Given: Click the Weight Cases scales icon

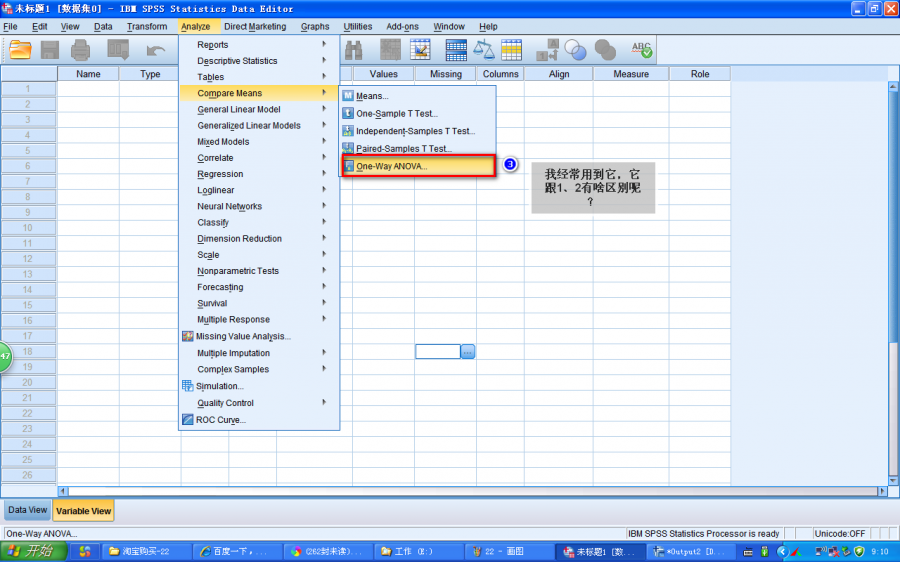Looking at the screenshot, I should pyautogui.click(x=484, y=50).
